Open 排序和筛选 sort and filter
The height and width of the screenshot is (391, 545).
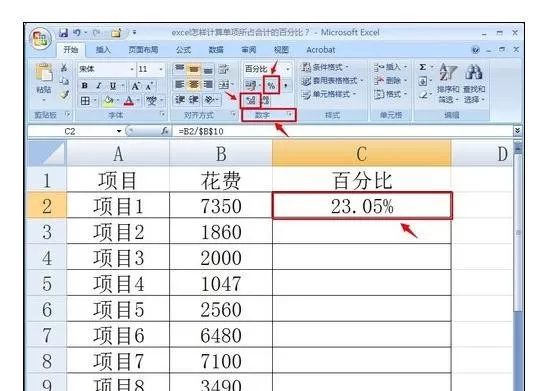point(448,83)
